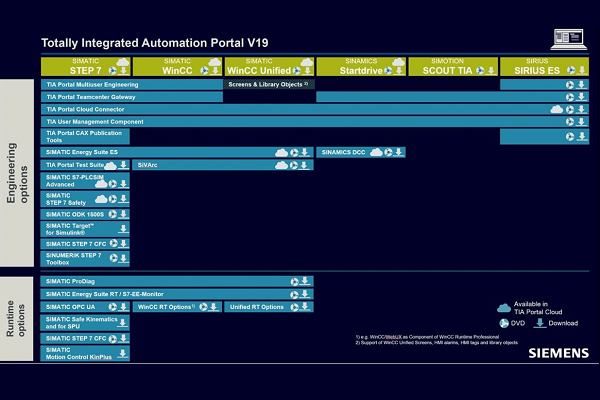The height and width of the screenshot is (400, 600).
Task: Click the DVD icon in SIMATIC Energy Suite ES row
Action: coord(294,153)
